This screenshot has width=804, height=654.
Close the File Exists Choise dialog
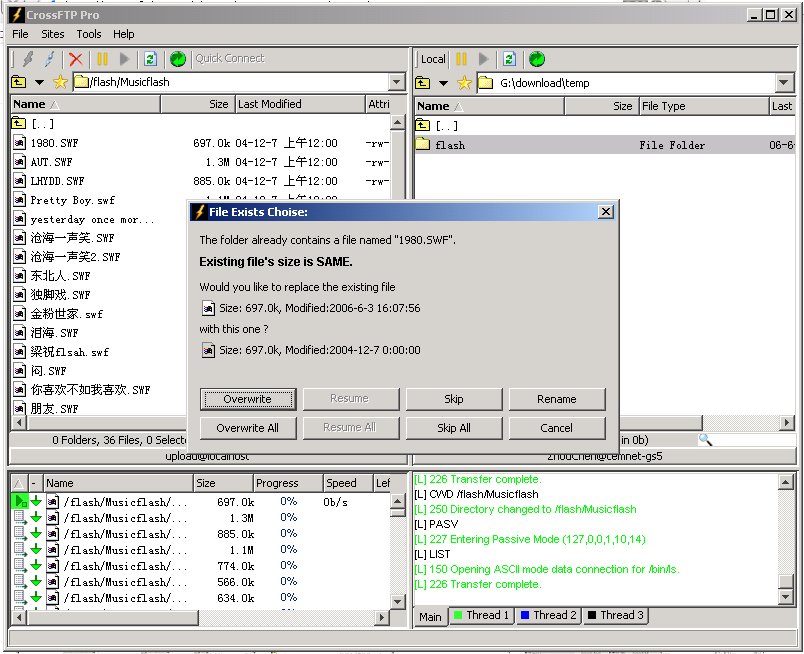[x=606, y=212]
